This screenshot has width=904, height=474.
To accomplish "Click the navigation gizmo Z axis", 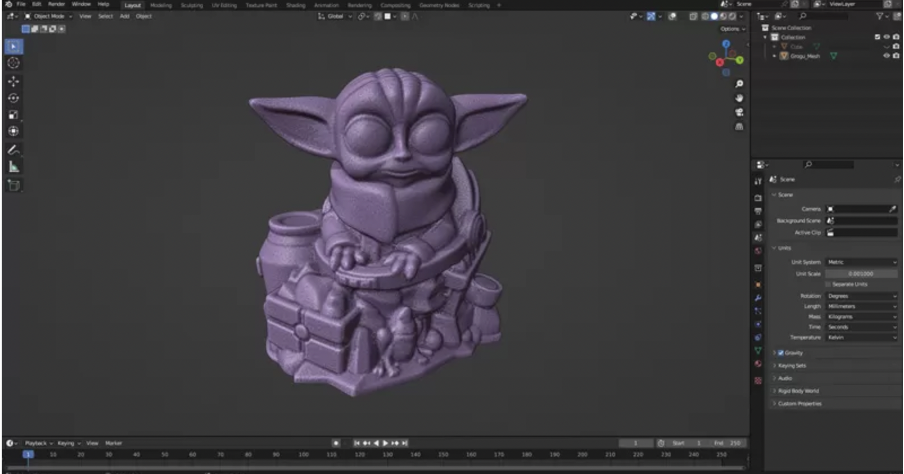I will [x=726, y=44].
